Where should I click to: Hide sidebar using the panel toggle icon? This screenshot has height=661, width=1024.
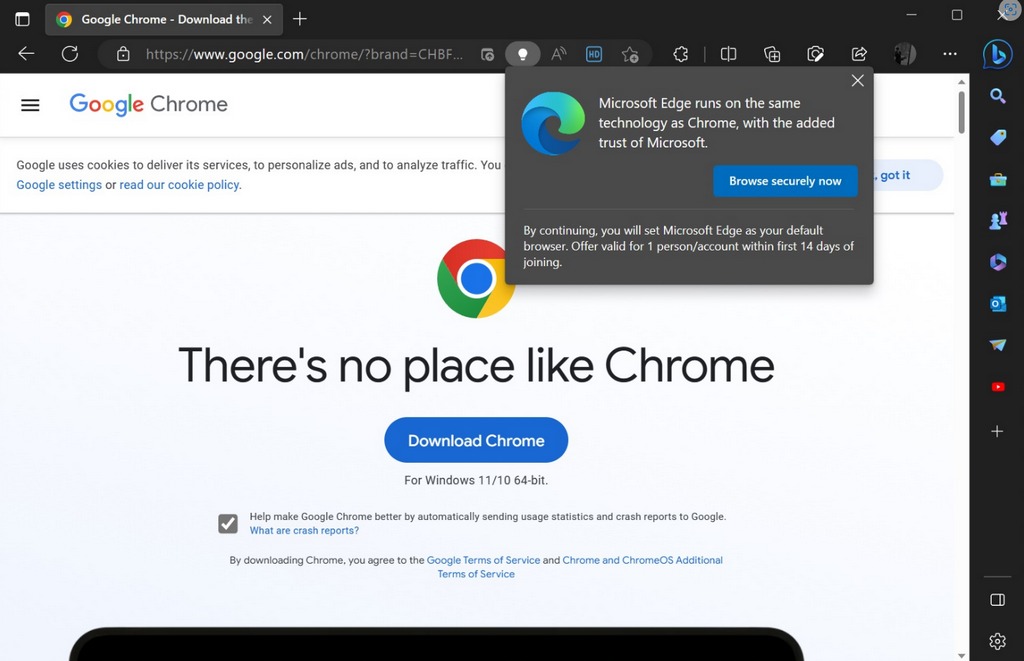coord(997,600)
